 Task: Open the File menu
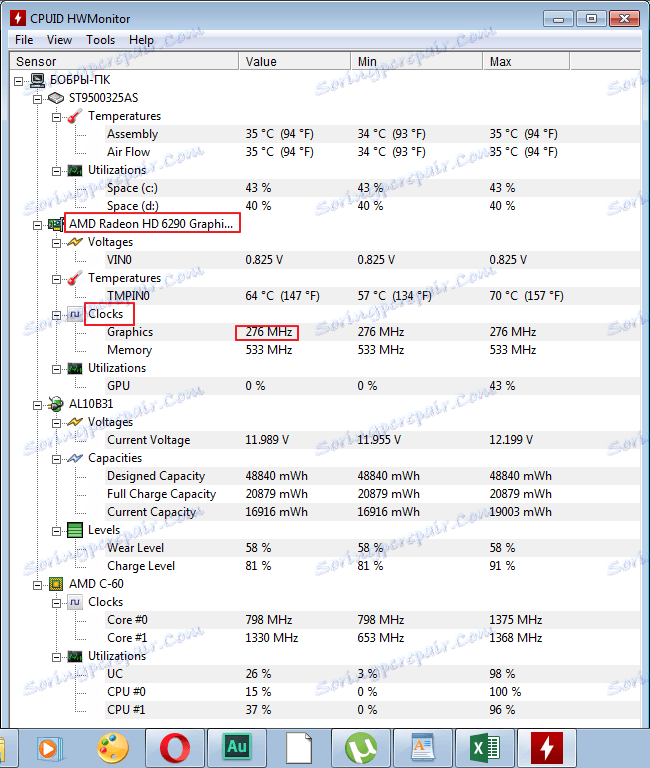tap(24, 40)
